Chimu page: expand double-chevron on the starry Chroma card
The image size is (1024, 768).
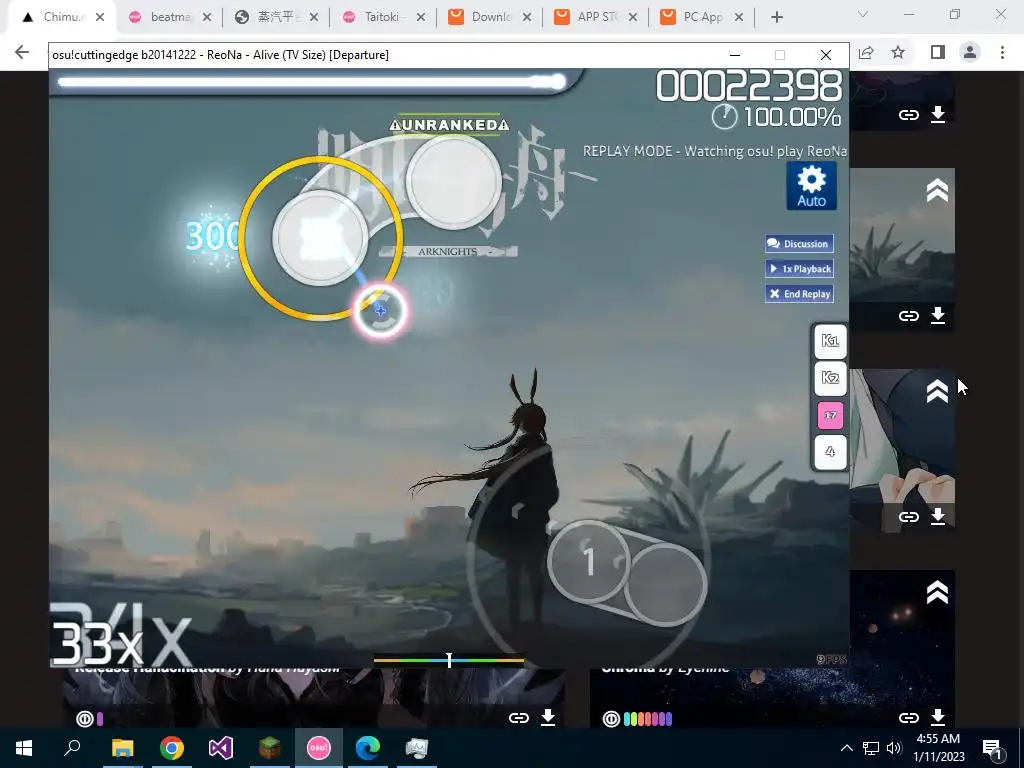point(937,592)
